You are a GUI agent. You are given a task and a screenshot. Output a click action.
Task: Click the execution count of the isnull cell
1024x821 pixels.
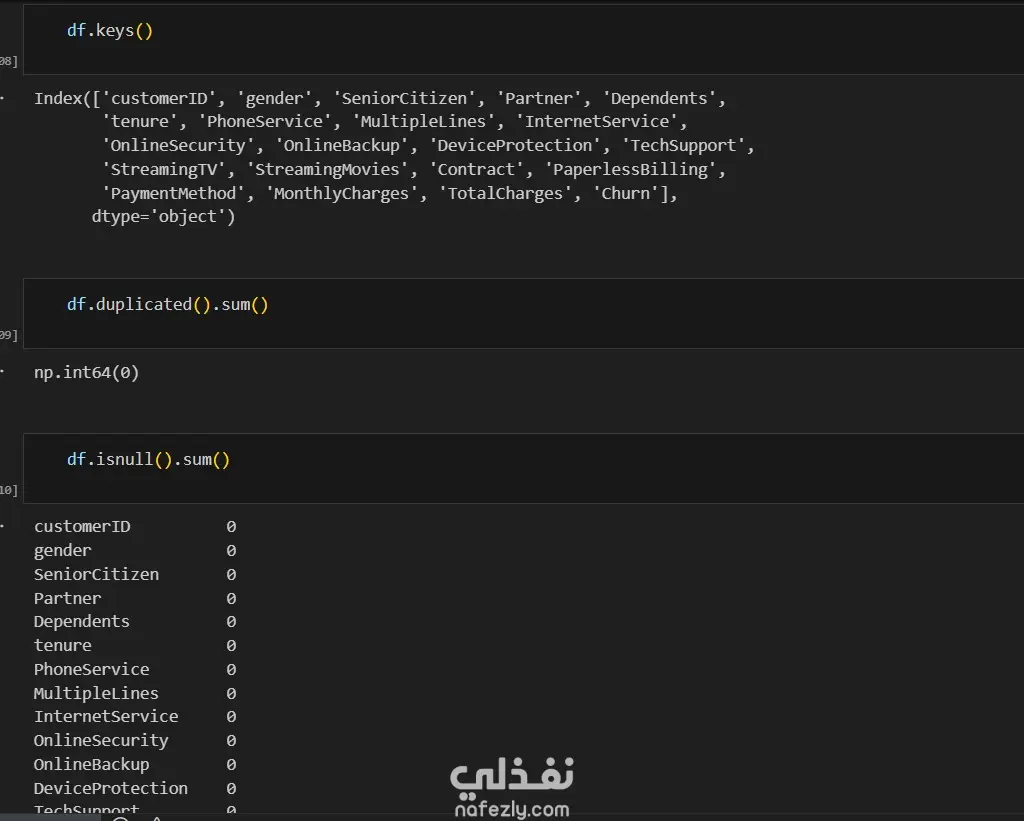coord(8,491)
